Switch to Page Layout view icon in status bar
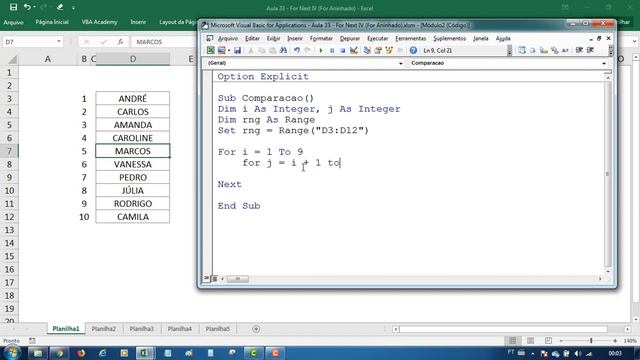 pos(530,340)
